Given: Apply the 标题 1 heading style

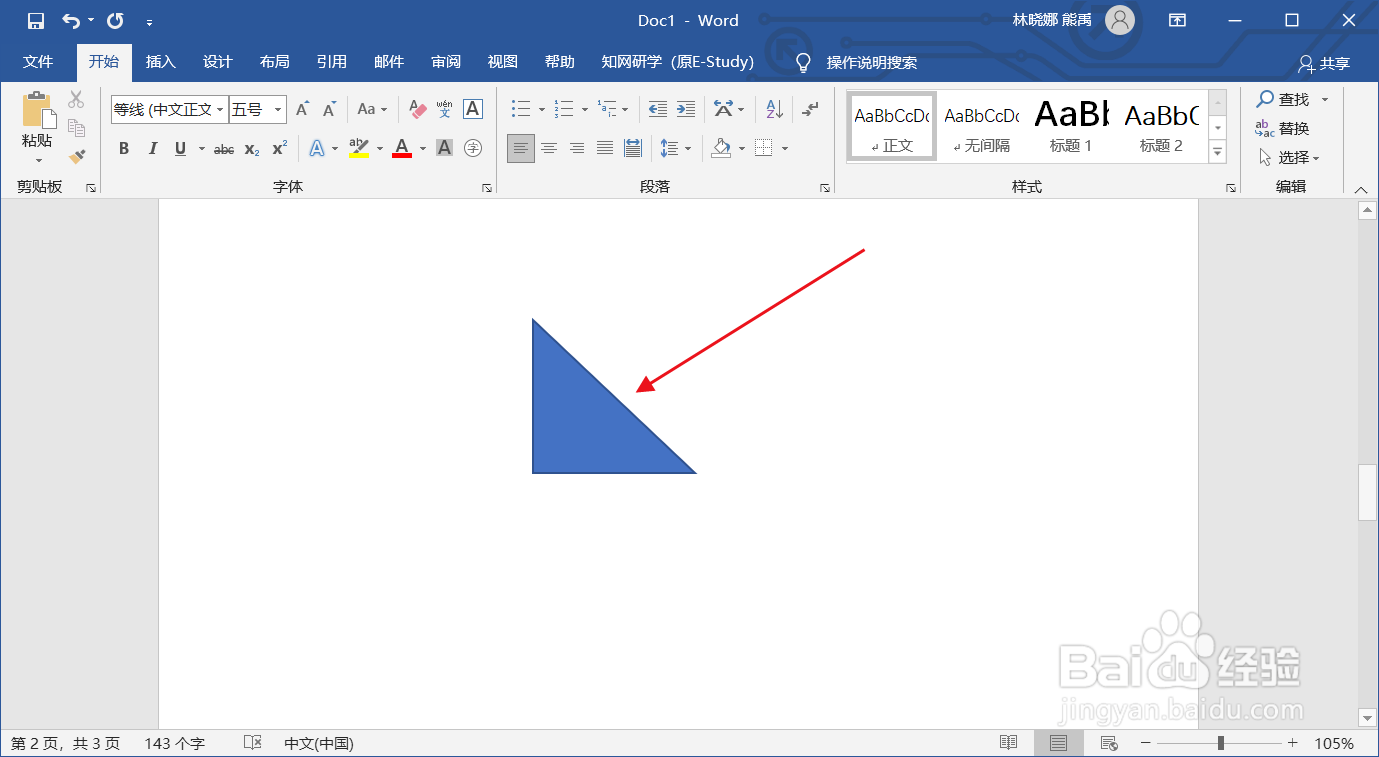Looking at the screenshot, I should point(1071,126).
